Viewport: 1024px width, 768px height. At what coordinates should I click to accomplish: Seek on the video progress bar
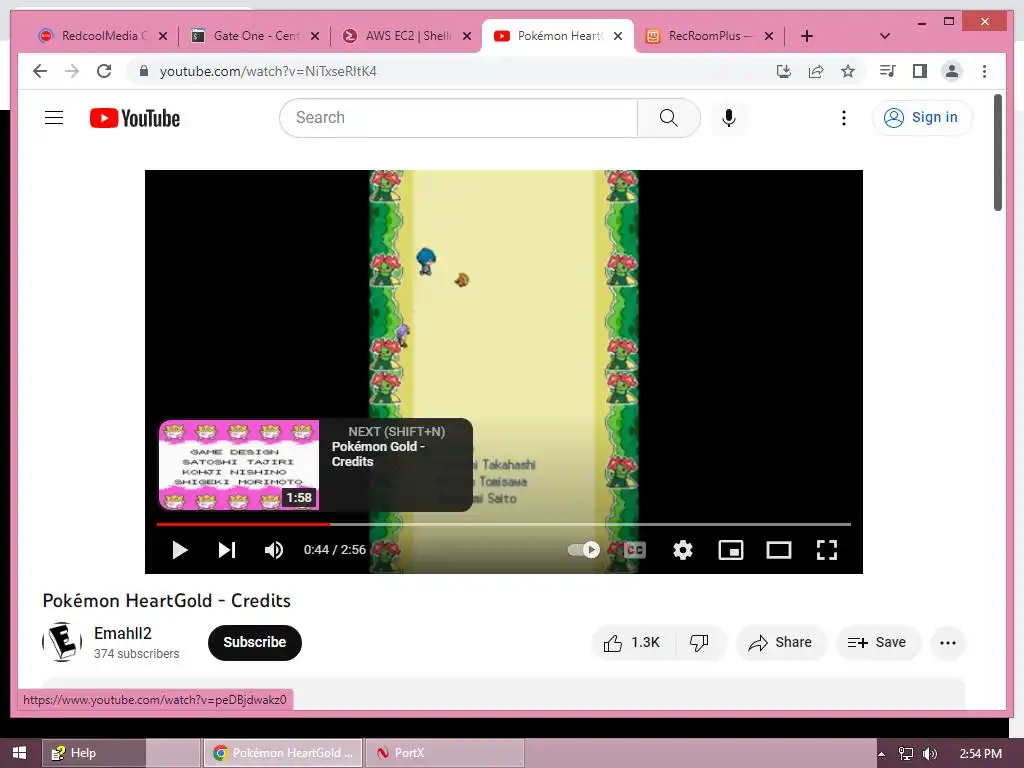(504, 524)
